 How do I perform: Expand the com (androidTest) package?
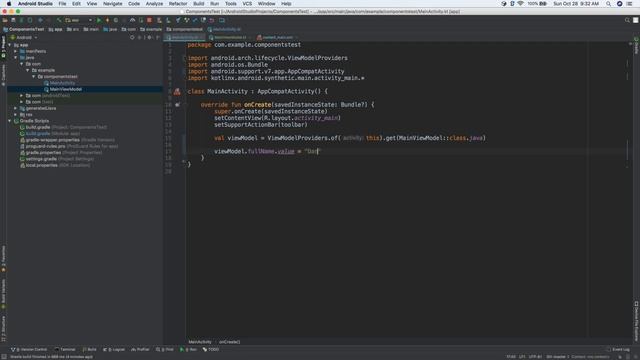pyautogui.click(x=22, y=96)
